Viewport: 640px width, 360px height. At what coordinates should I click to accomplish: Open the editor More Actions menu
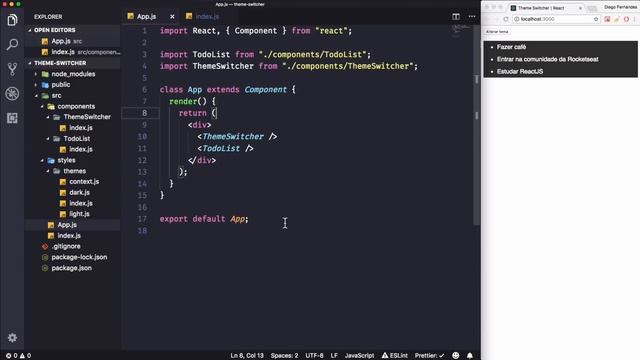tap(472, 17)
